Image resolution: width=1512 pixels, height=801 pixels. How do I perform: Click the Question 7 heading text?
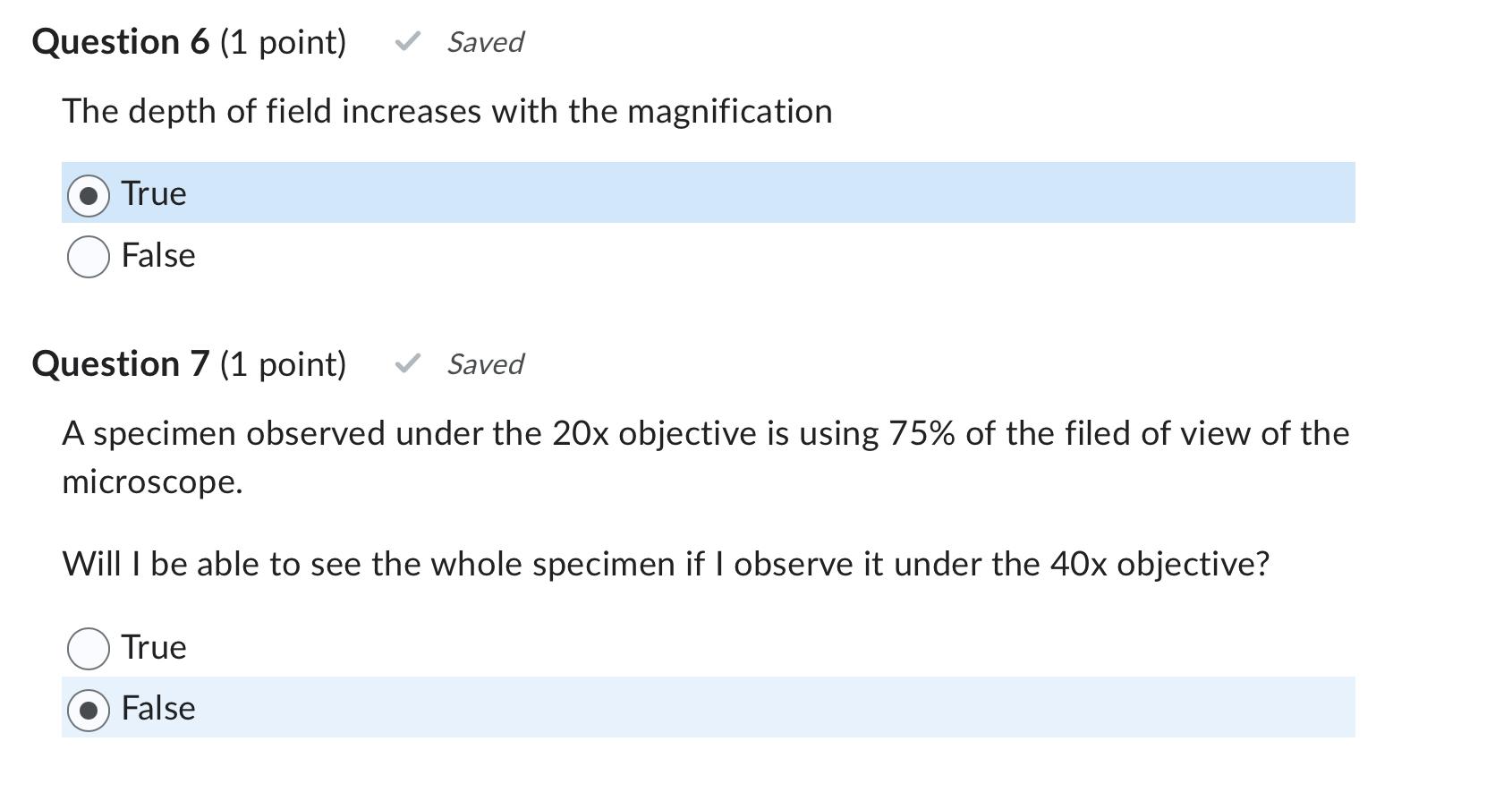[121, 363]
